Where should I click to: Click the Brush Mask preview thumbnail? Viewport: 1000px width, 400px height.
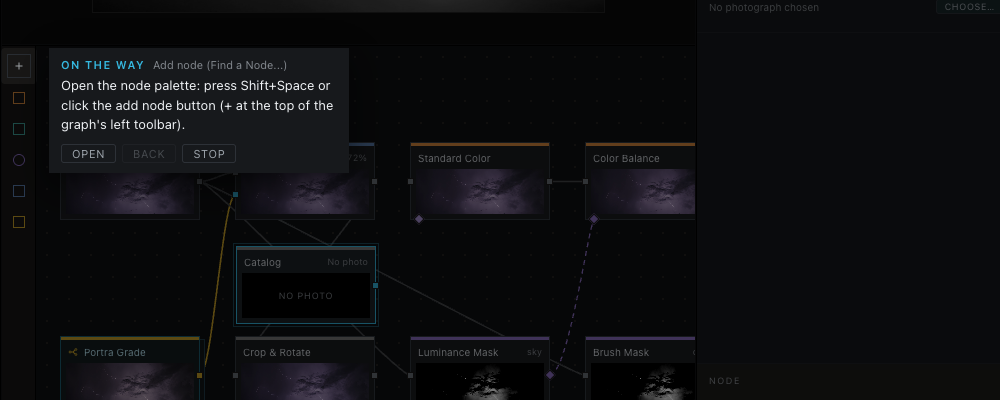(x=643, y=381)
